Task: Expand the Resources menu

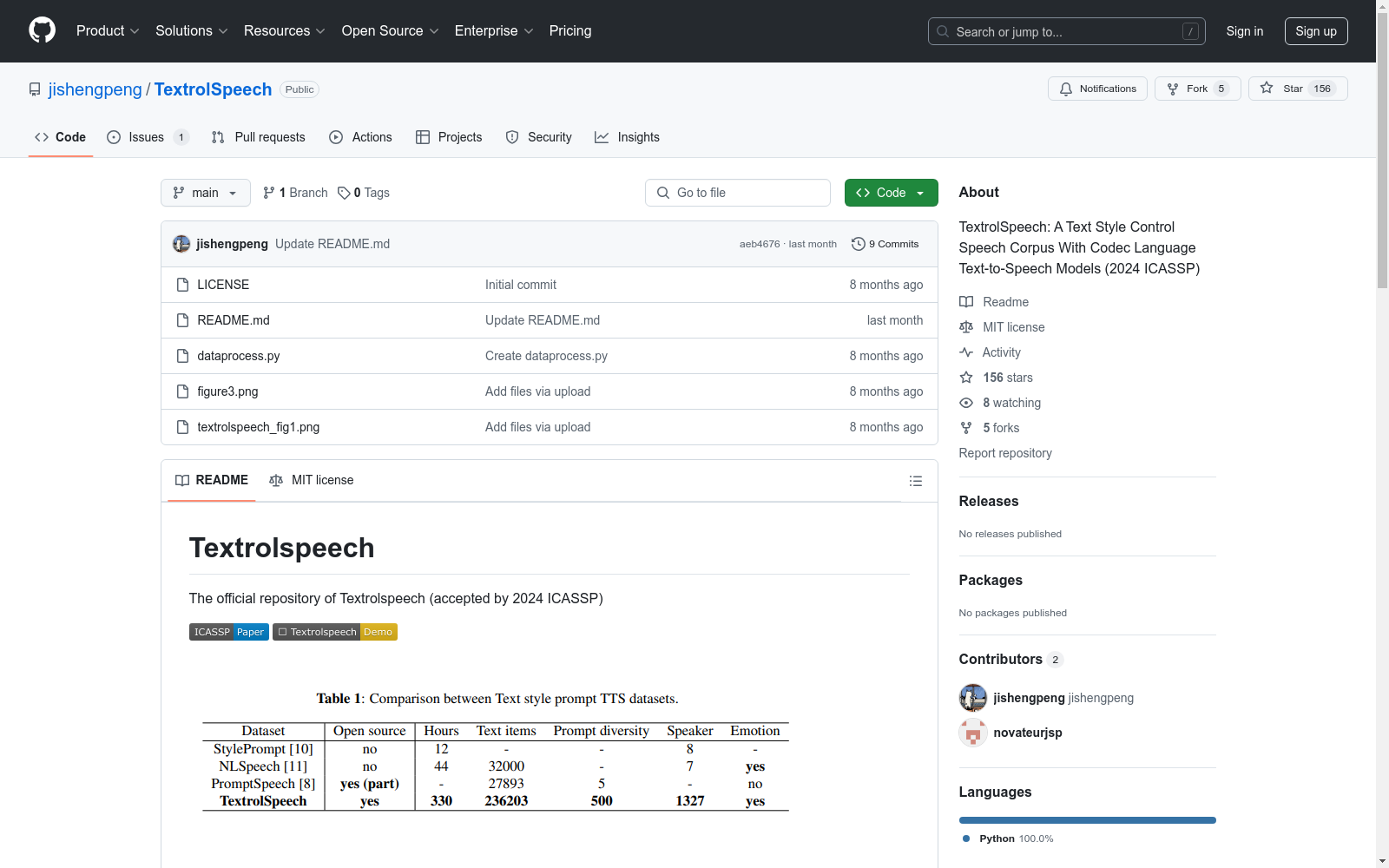Action: (x=285, y=30)
